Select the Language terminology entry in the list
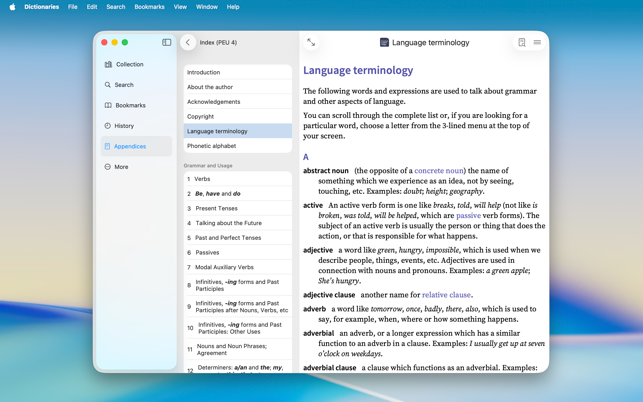 click(x=238, y=131)
